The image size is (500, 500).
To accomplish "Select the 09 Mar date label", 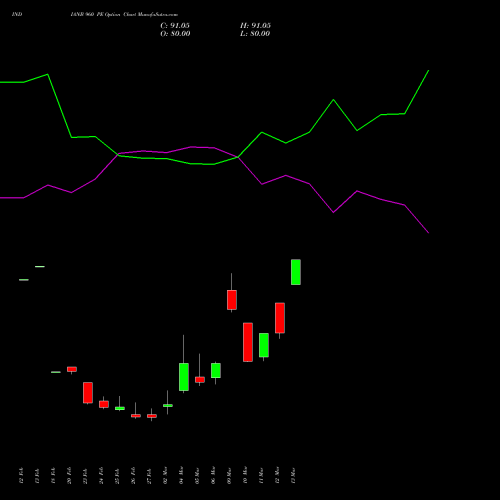I will tap(229, 476).
